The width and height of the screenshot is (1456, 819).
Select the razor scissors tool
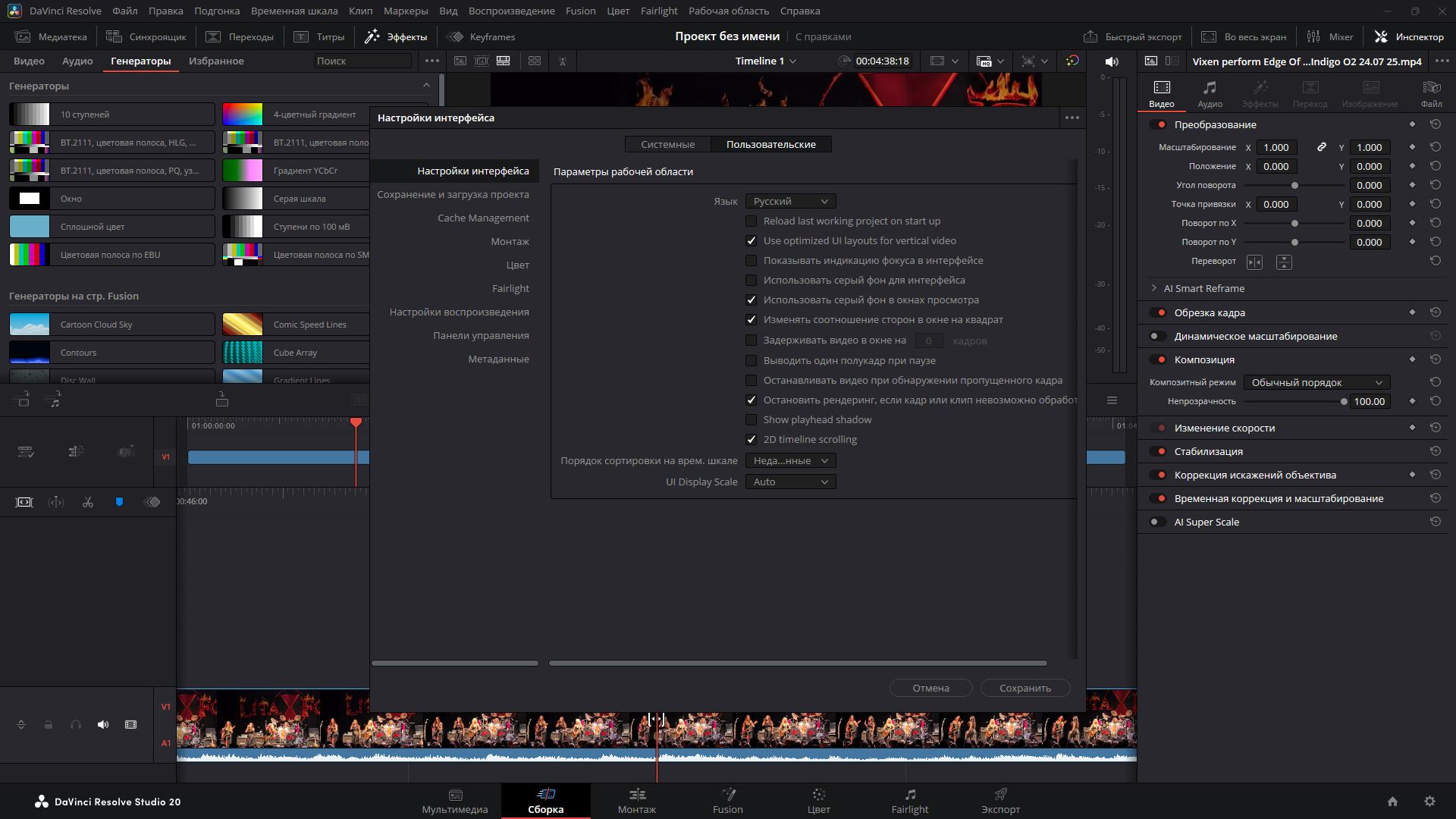[x=88, y=502]
